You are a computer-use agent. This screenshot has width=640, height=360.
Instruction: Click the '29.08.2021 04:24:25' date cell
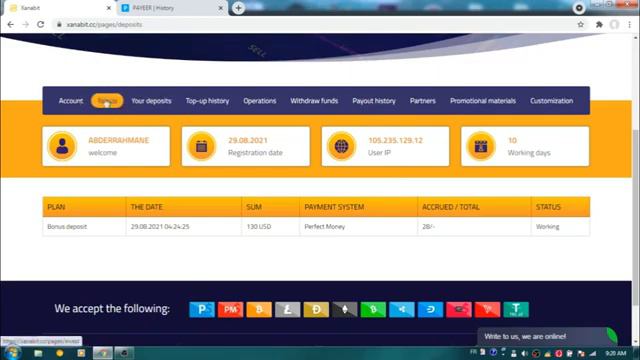click(184, 227)
